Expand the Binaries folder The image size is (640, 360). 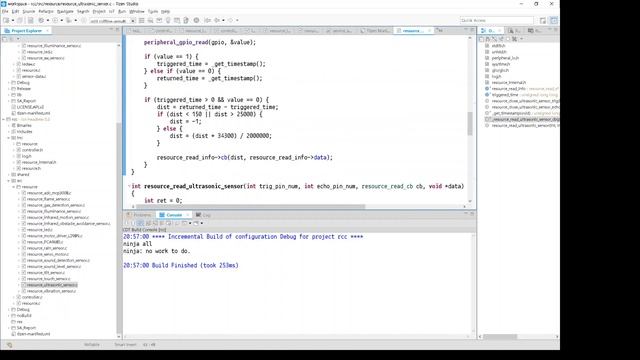[9, 125]
